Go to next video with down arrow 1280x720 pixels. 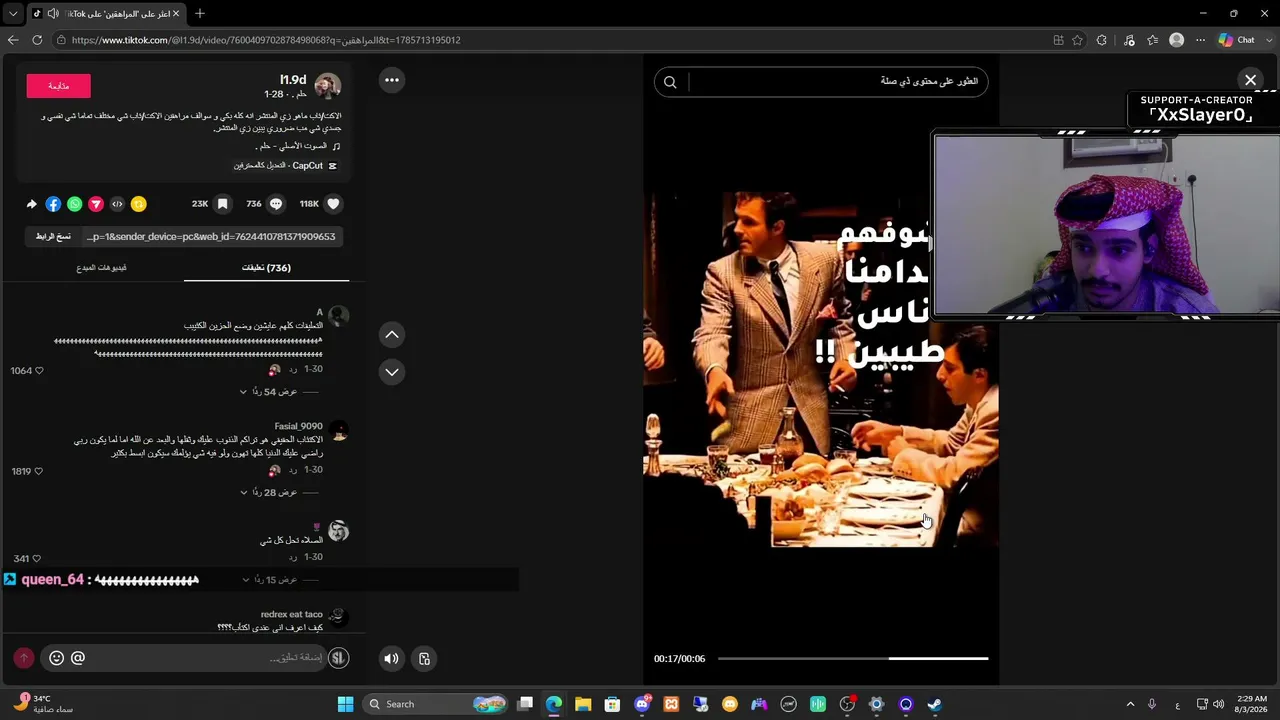coord(392,372)
